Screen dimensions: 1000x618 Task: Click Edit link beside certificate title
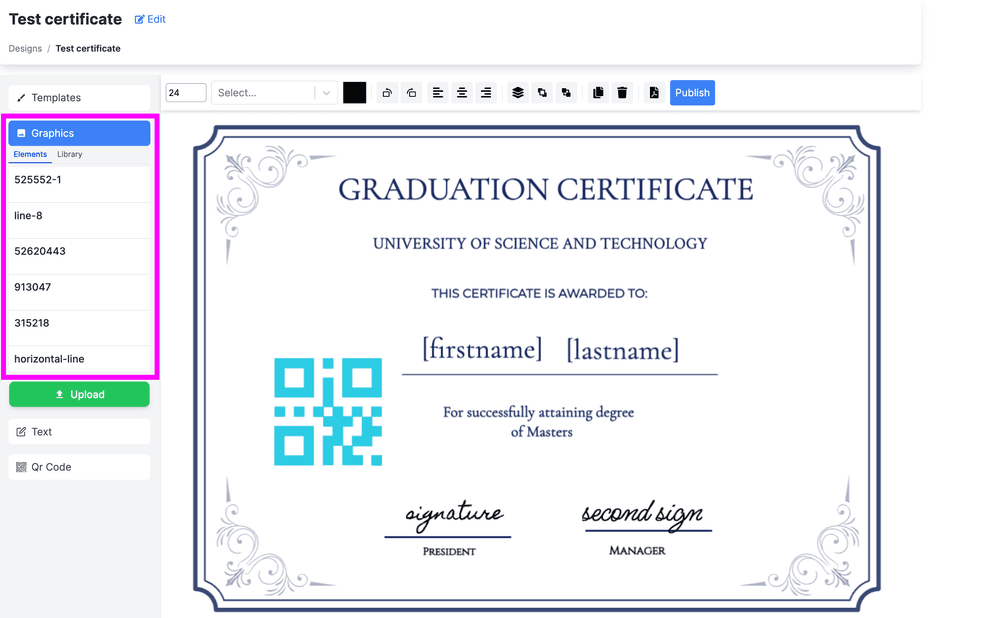point(150,19)
